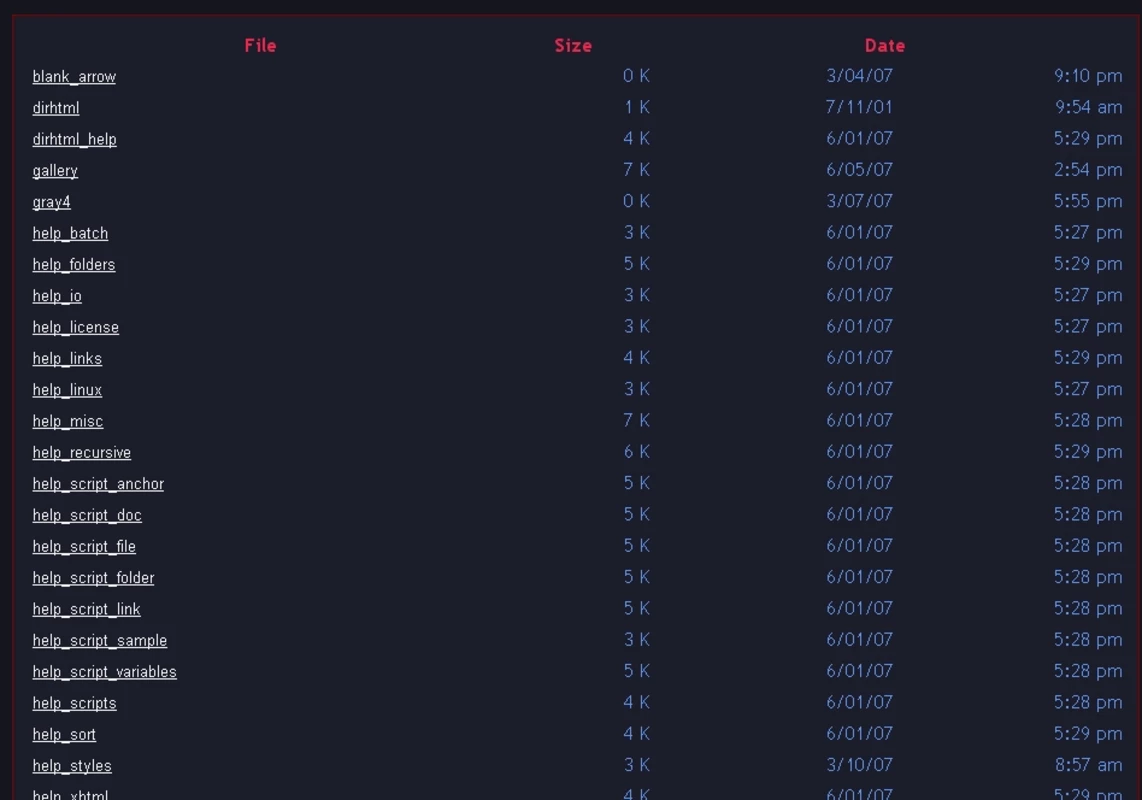
Task: Open the help_linux link
Action: [67, 390]
